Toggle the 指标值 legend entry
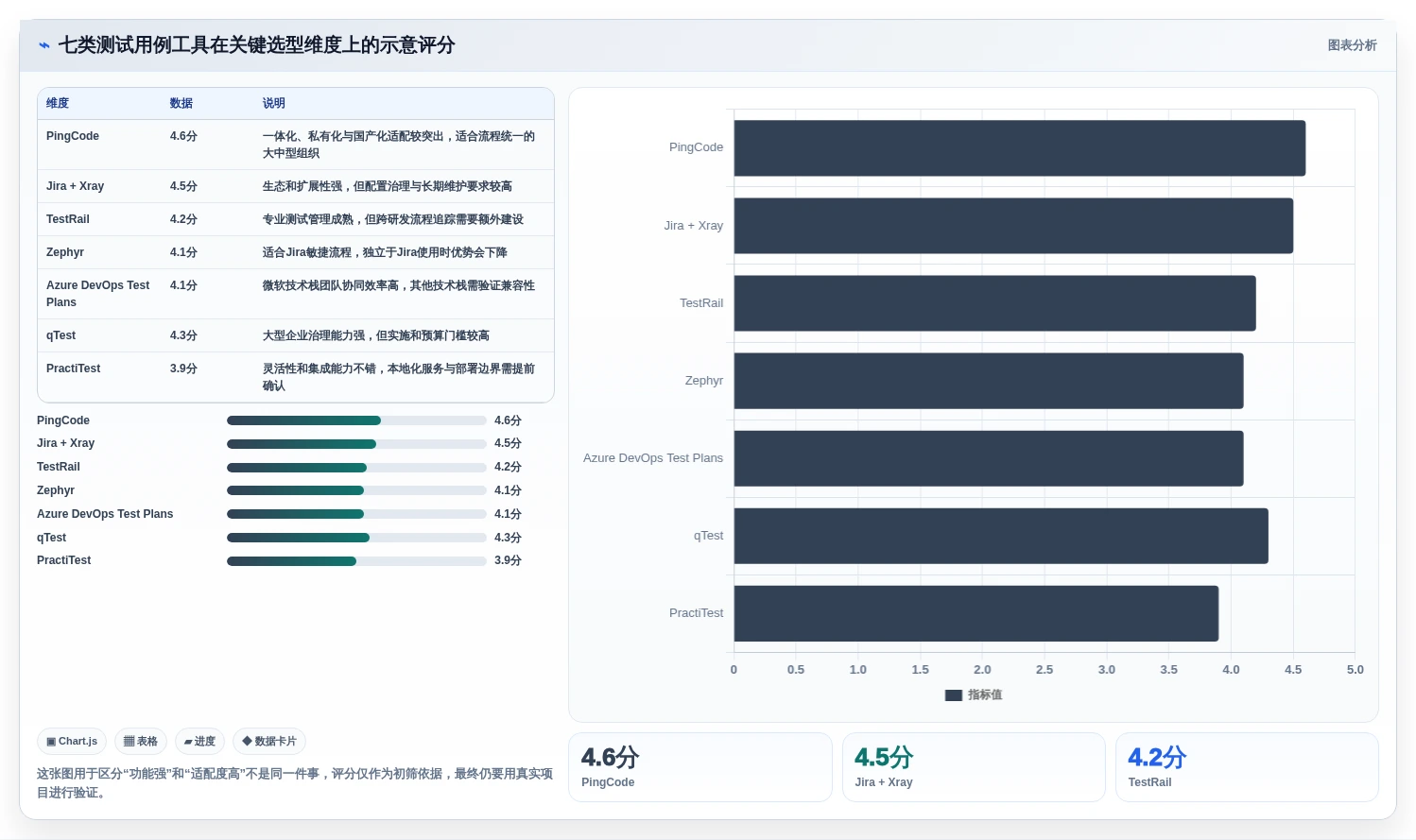 [974, 694]
